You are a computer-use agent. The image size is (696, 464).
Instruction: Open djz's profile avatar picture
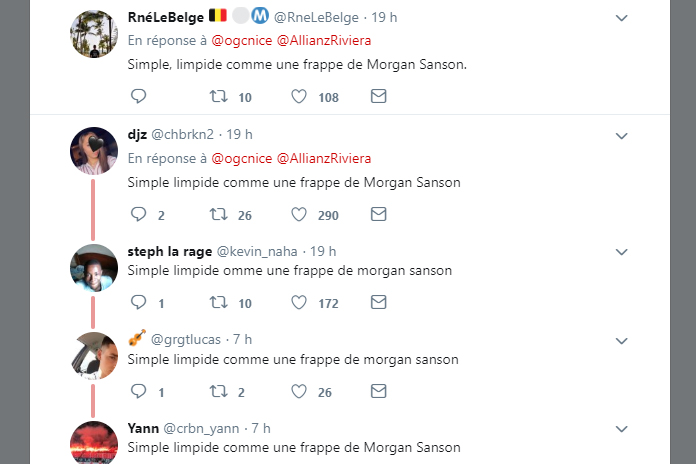click(x=94, y=151)
